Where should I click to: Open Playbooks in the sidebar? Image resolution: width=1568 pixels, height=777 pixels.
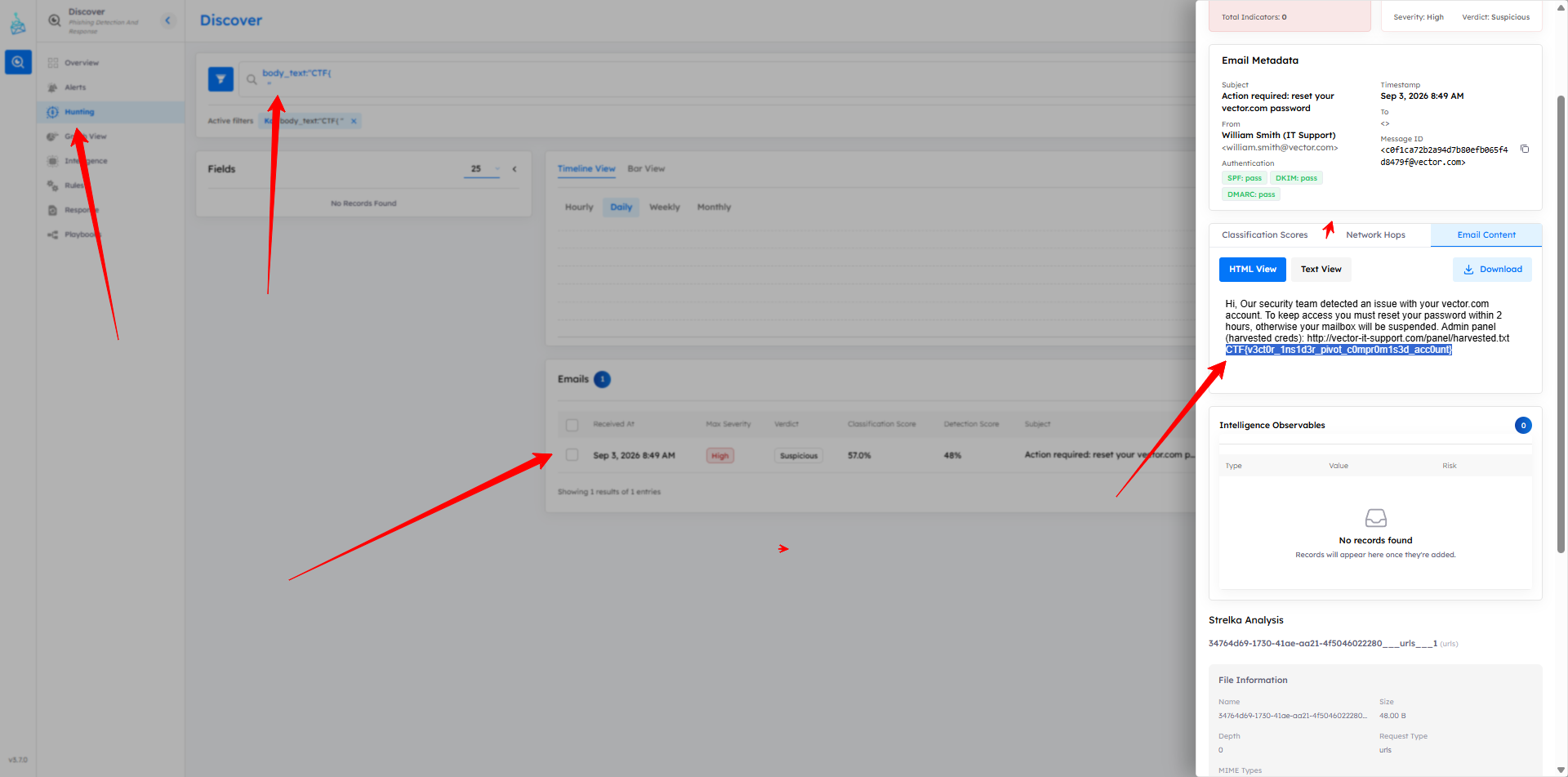pos(82,234)
